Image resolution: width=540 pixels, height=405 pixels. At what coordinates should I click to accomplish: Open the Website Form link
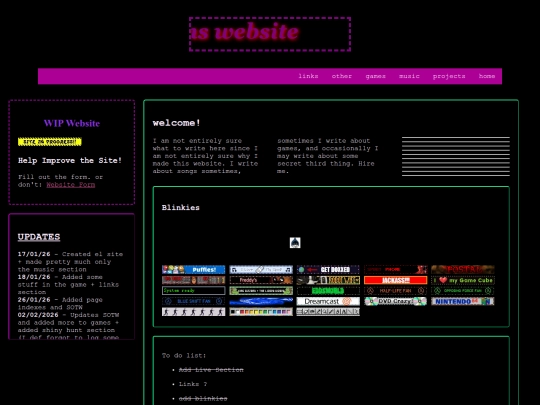point(71,185)
